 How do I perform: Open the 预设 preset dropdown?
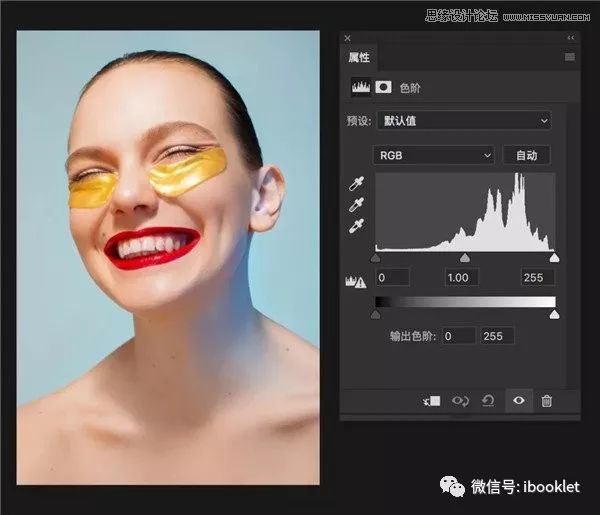(465, 121)
